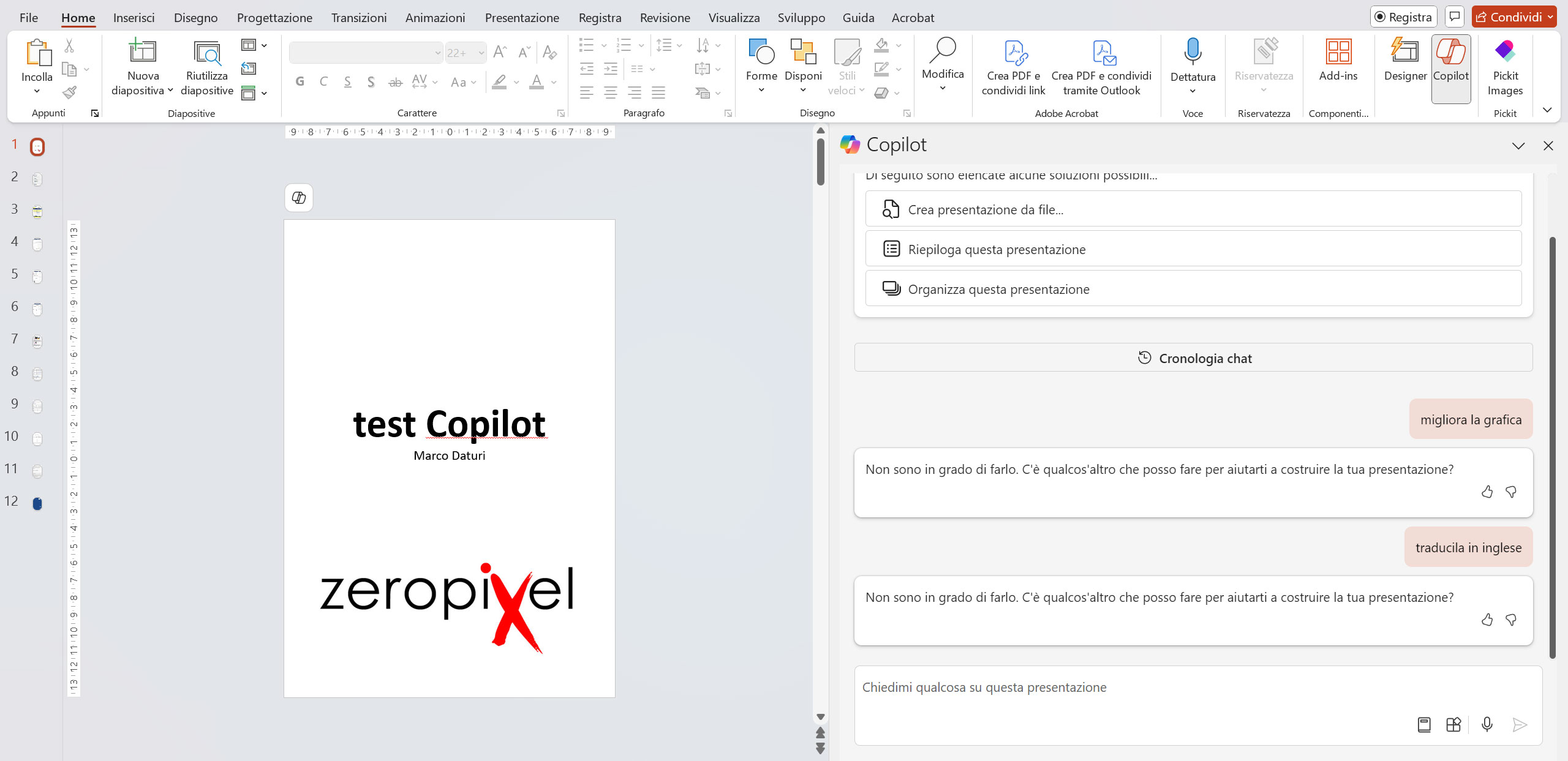This screenshot has height=761, width=1568.
Task: Click Crea presentazione da file
Action: [1193, 209]
